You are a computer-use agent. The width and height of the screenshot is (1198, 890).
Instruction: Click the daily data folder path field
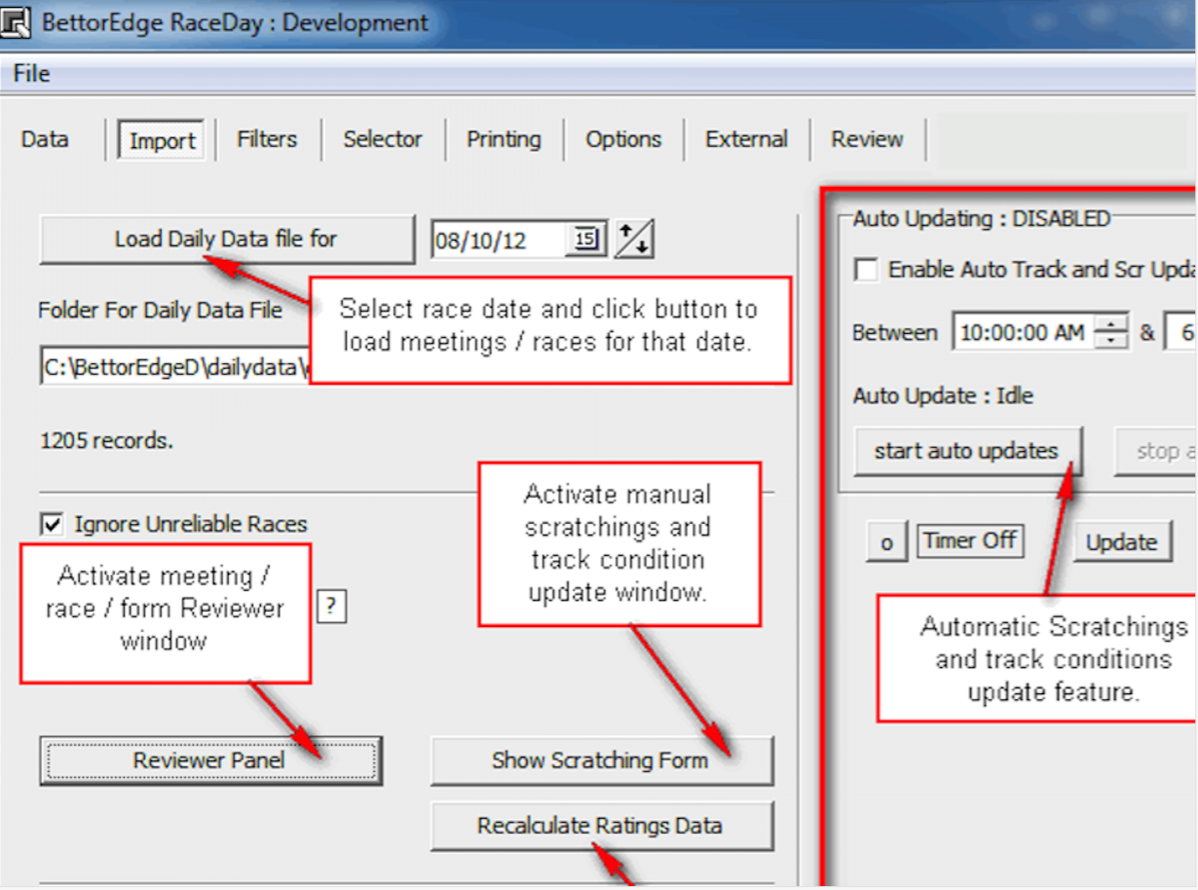point(170,367)
